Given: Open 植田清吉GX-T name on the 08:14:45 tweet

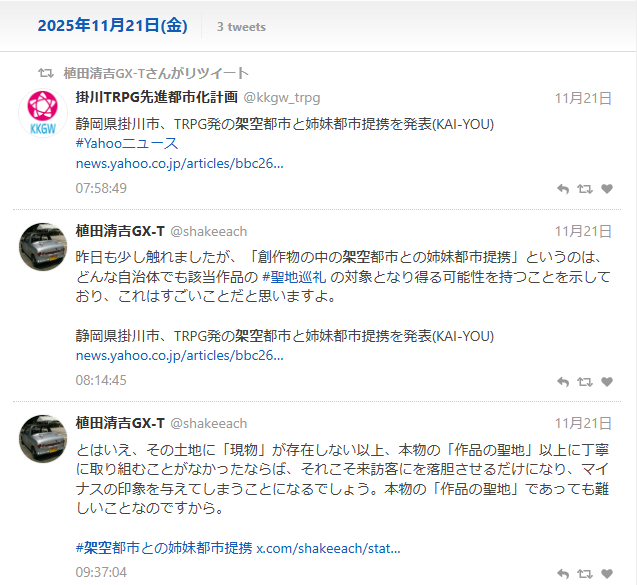Looking at the screenshot, I should [120, 231].
